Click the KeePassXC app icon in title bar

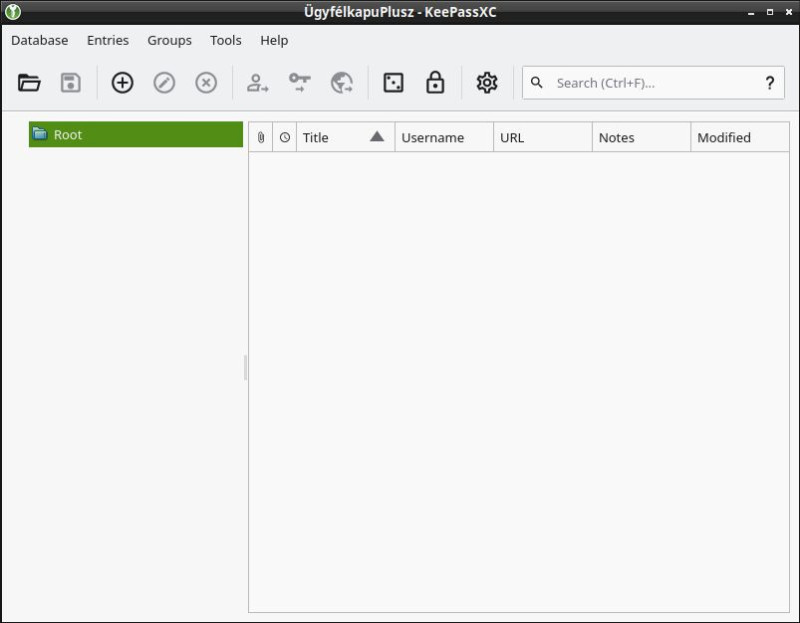tap(13, 12)
